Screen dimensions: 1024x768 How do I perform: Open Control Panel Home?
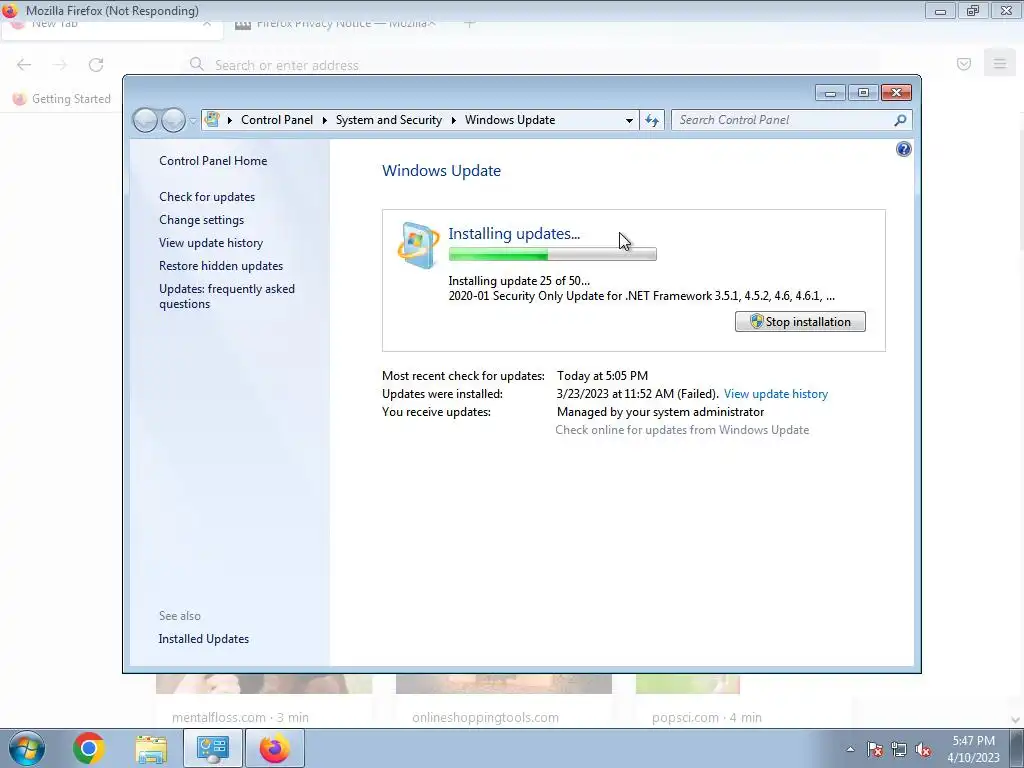point(213,161)
